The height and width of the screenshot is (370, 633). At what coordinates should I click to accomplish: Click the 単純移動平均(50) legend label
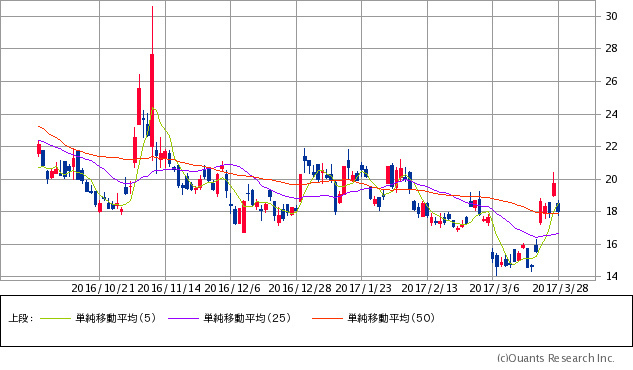(391, 318)
